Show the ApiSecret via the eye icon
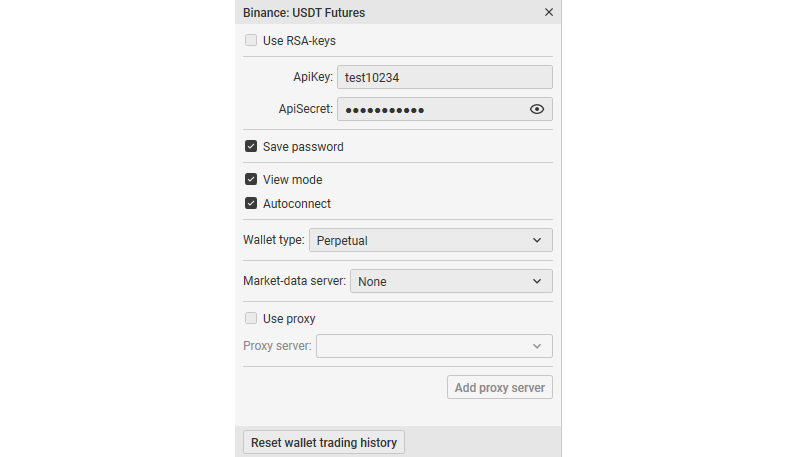This screenshot has height=457, width=800. (537, 109)
